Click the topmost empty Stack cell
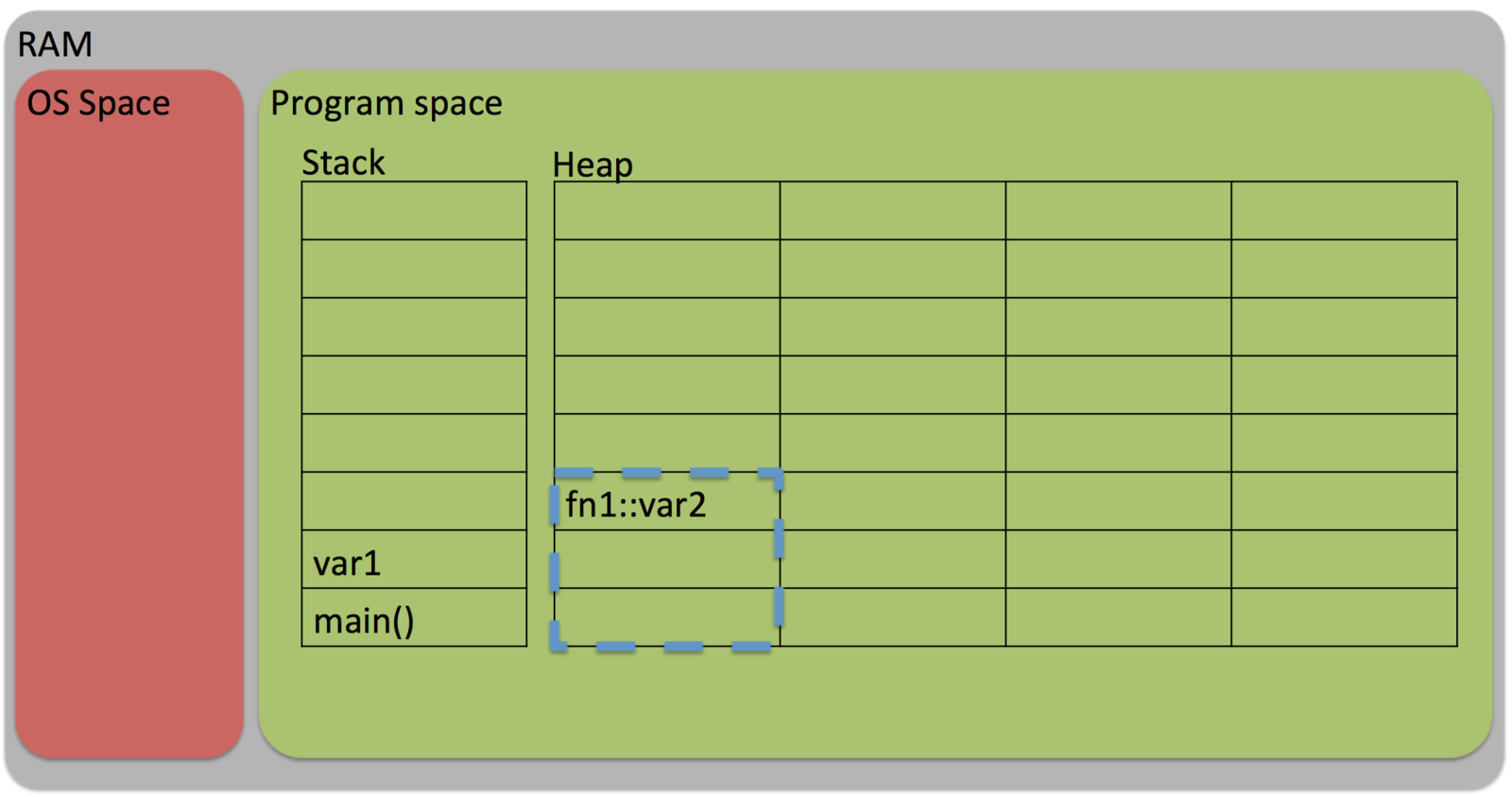This screenshot has height=797, width=1512. 414,211
